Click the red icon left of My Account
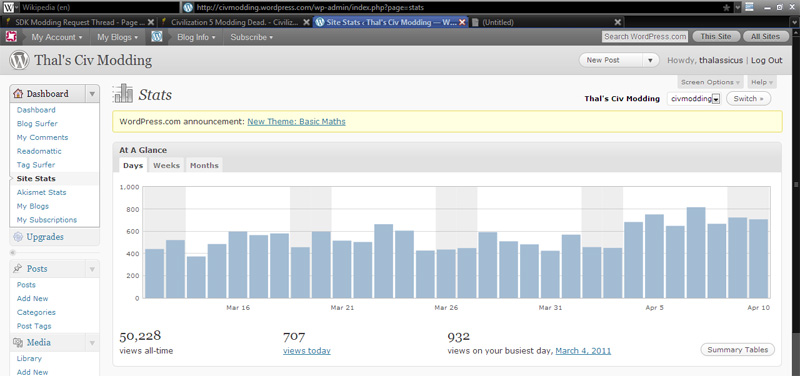The image size is (800, 376). coord(11,37)
